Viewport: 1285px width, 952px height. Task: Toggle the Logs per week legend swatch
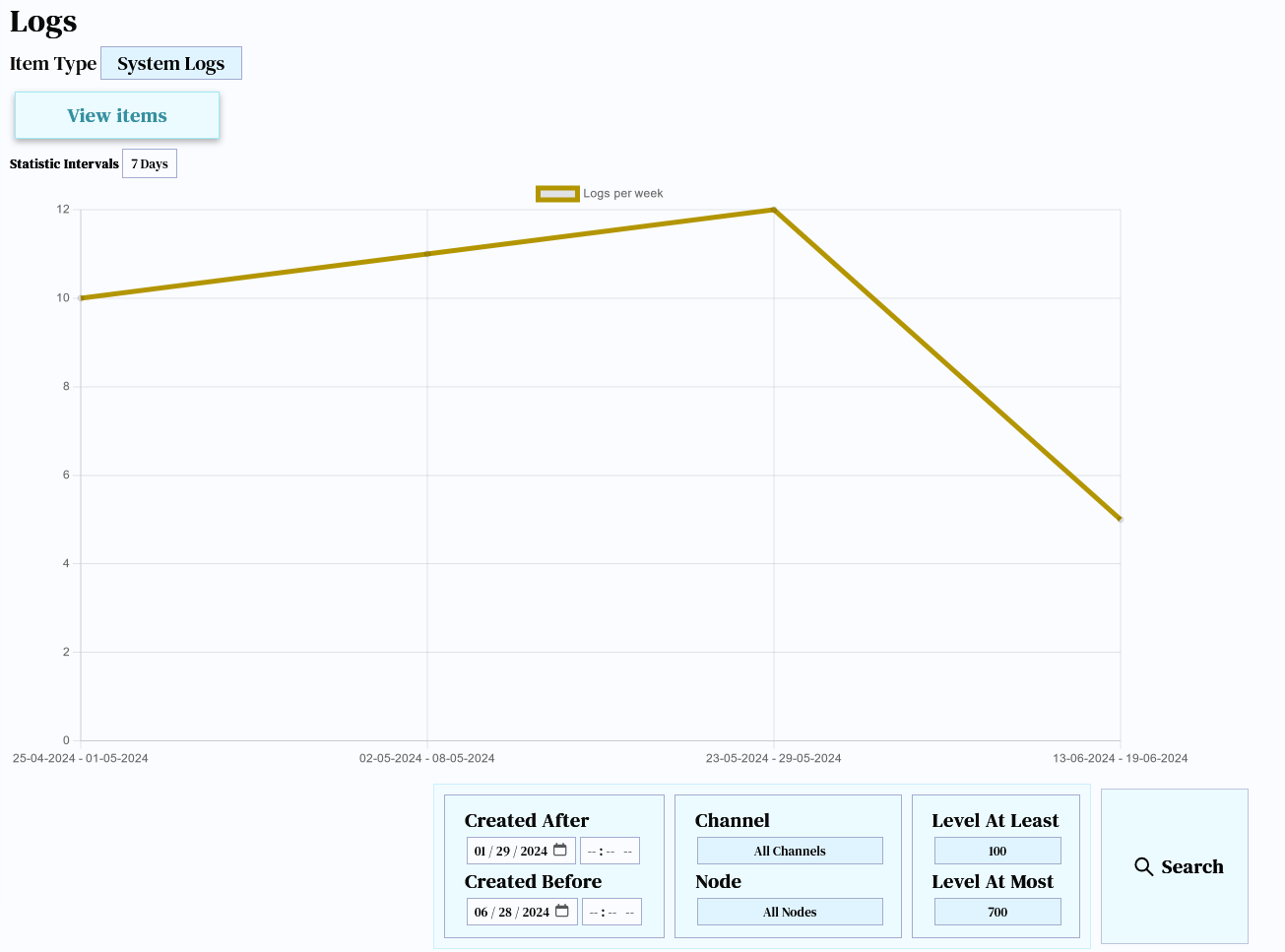pyautogui.click(x=557, y=194)
